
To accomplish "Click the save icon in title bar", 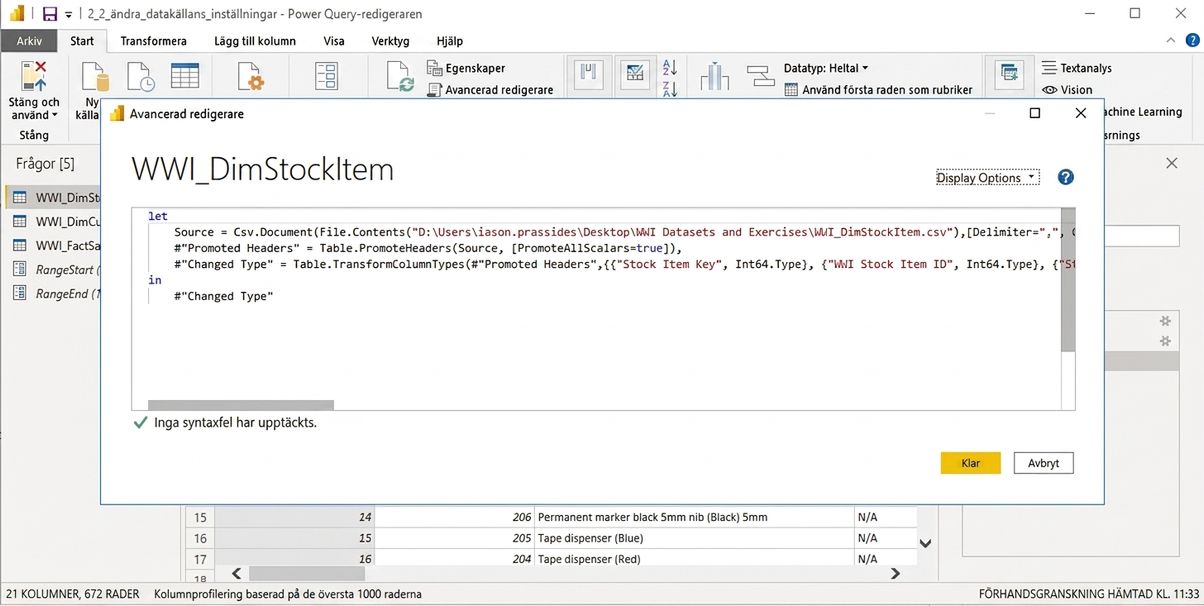I will 49,14.
